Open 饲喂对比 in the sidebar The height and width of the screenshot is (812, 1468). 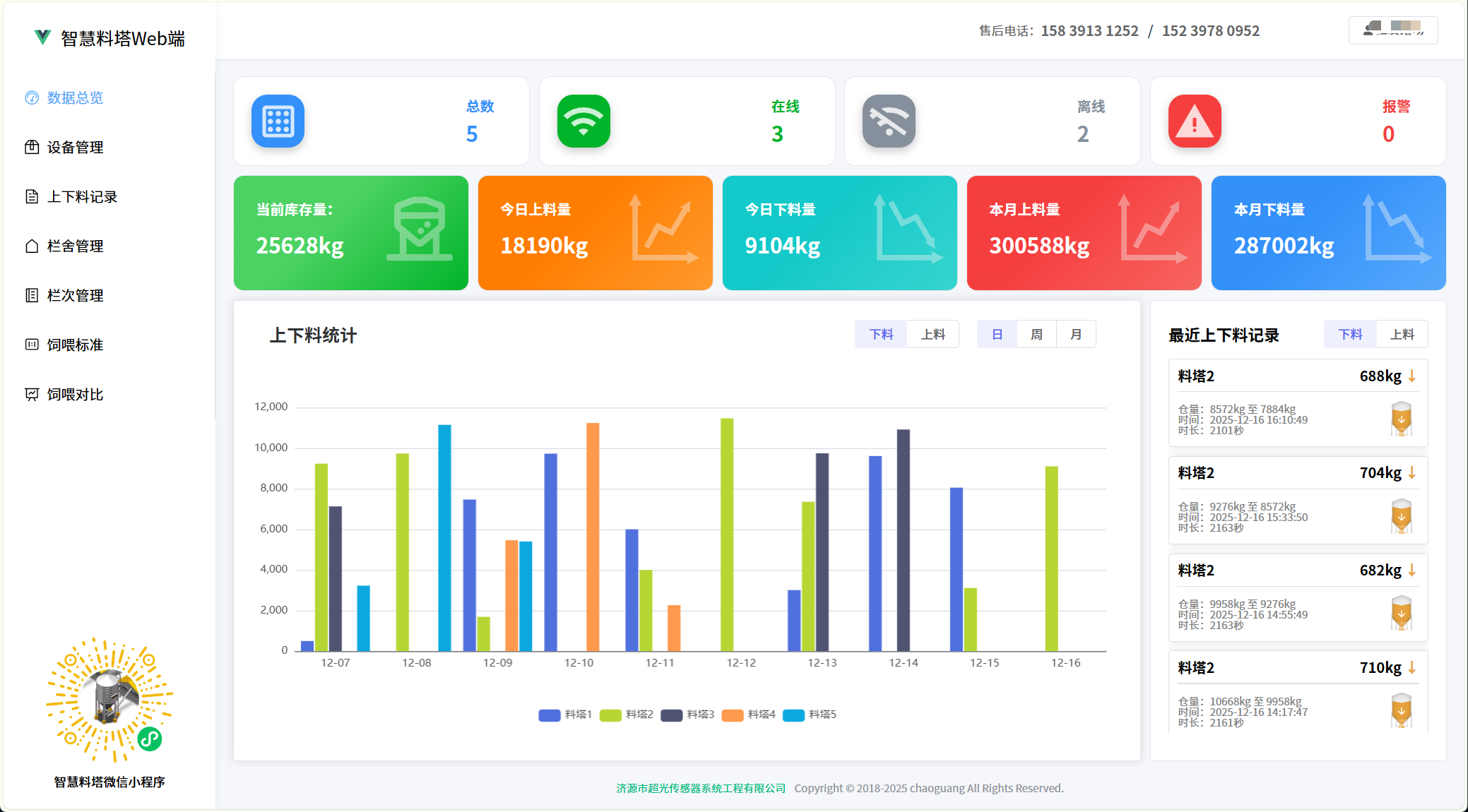coord(75,395)
